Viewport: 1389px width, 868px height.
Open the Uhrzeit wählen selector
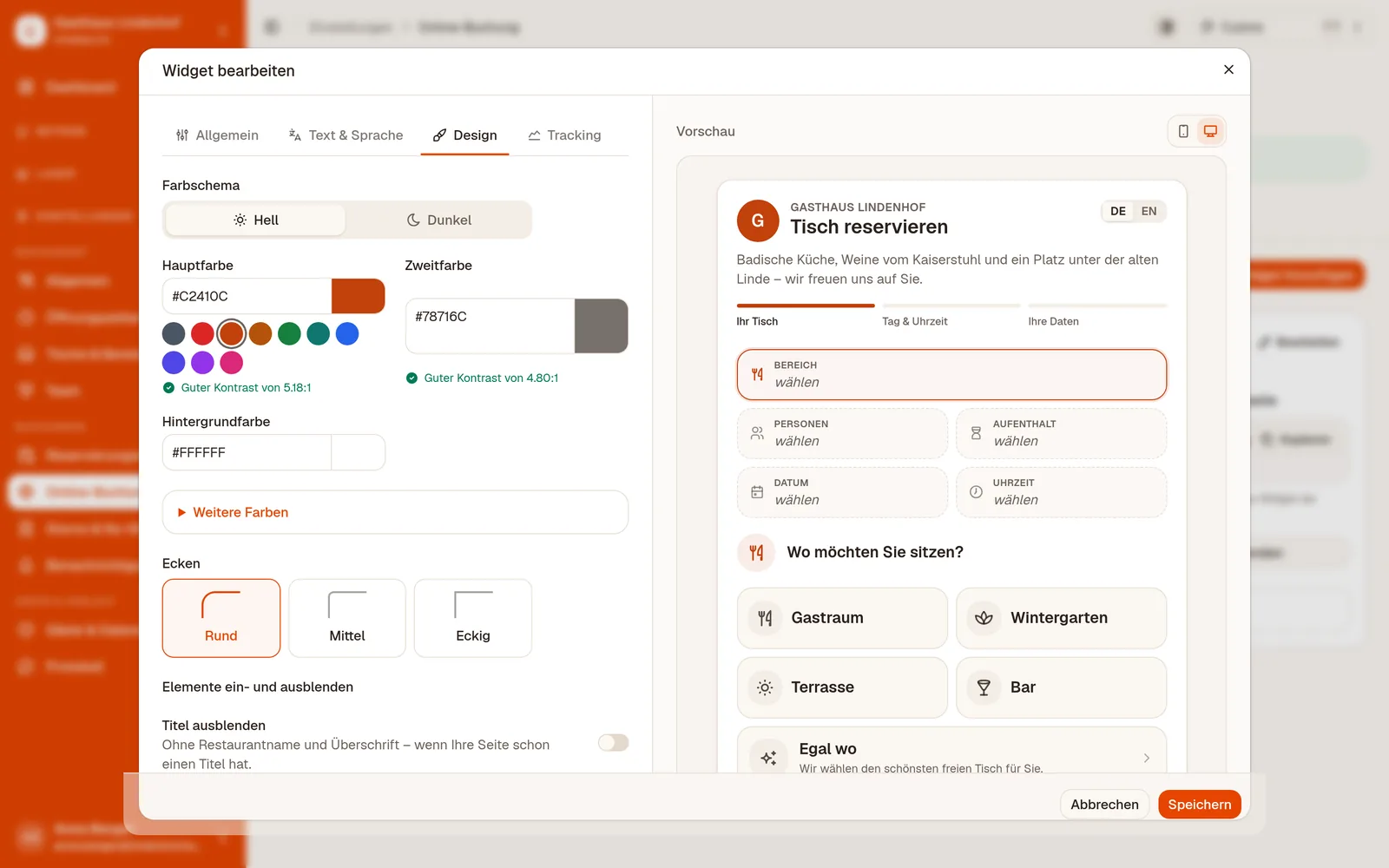(x=1061, y=492)
